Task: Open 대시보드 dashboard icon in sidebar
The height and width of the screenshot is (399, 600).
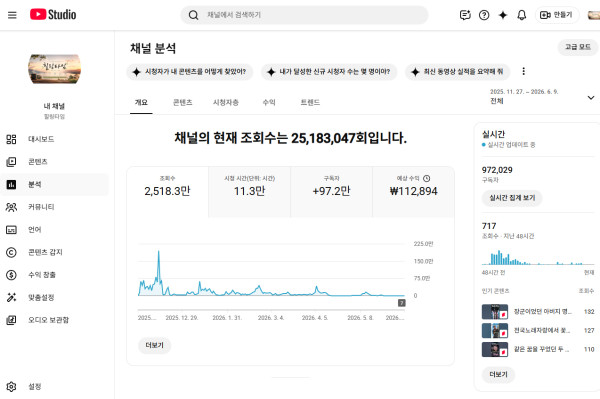Action: [x=11, y=139]
